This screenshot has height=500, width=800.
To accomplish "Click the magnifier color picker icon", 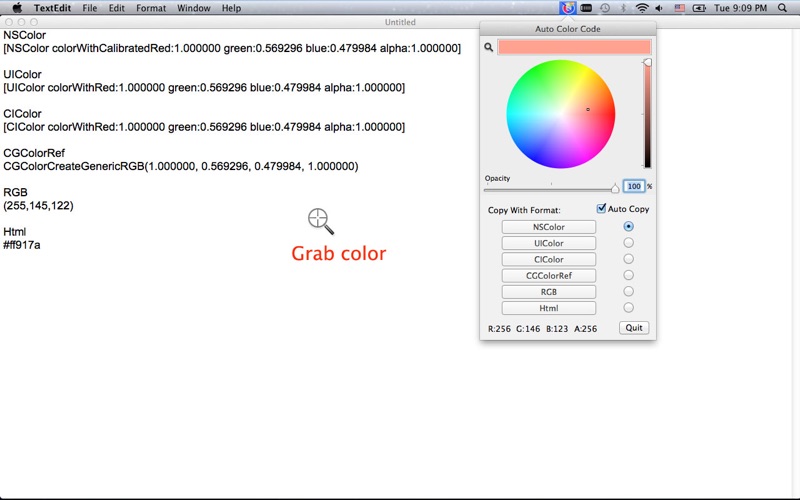I will 489,47.
